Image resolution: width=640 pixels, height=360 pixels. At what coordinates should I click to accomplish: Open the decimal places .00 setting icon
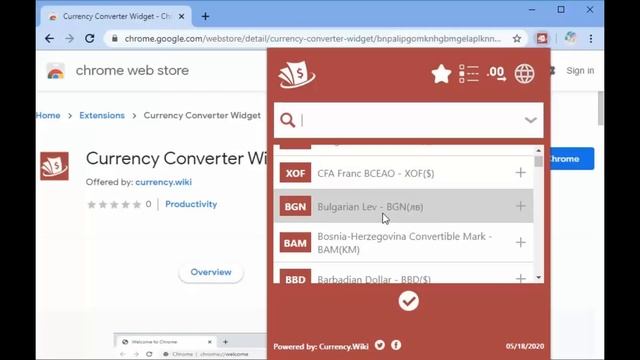coord(496,74)
